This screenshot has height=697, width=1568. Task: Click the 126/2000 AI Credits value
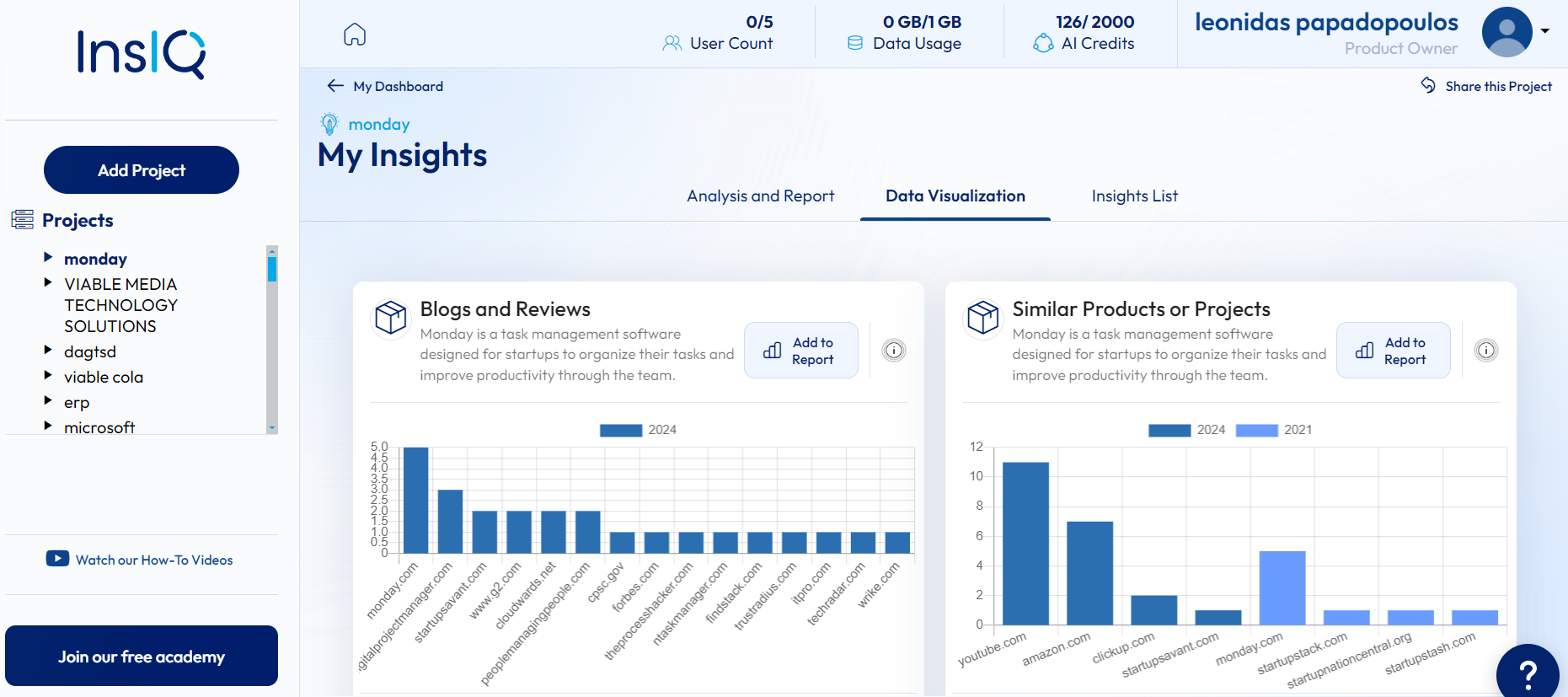pyautogui.click(x=1094, y=22)
